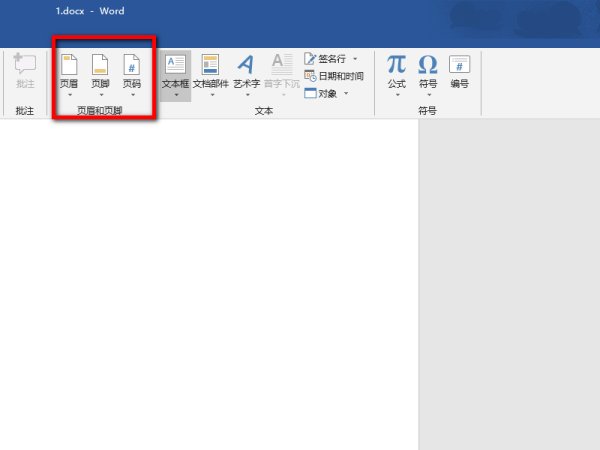
Task: Click the 1.docx - Word title text
Action: (90, 11)
